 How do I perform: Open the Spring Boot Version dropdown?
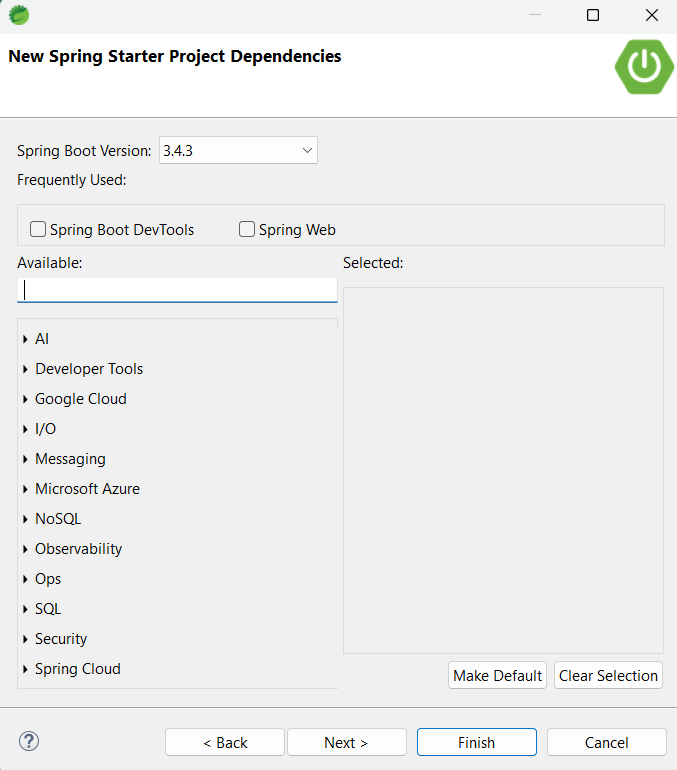tap(238, 151)
